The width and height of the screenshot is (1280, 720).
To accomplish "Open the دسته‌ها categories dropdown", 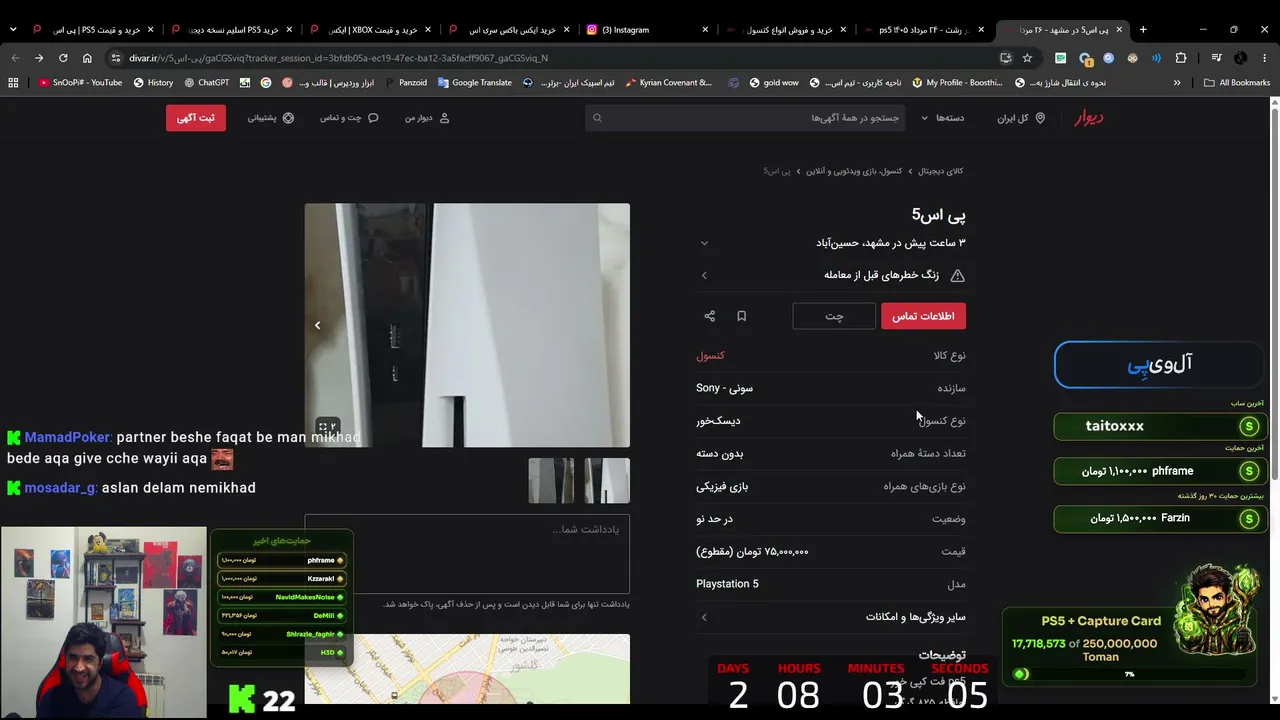I will pos(942,118).
